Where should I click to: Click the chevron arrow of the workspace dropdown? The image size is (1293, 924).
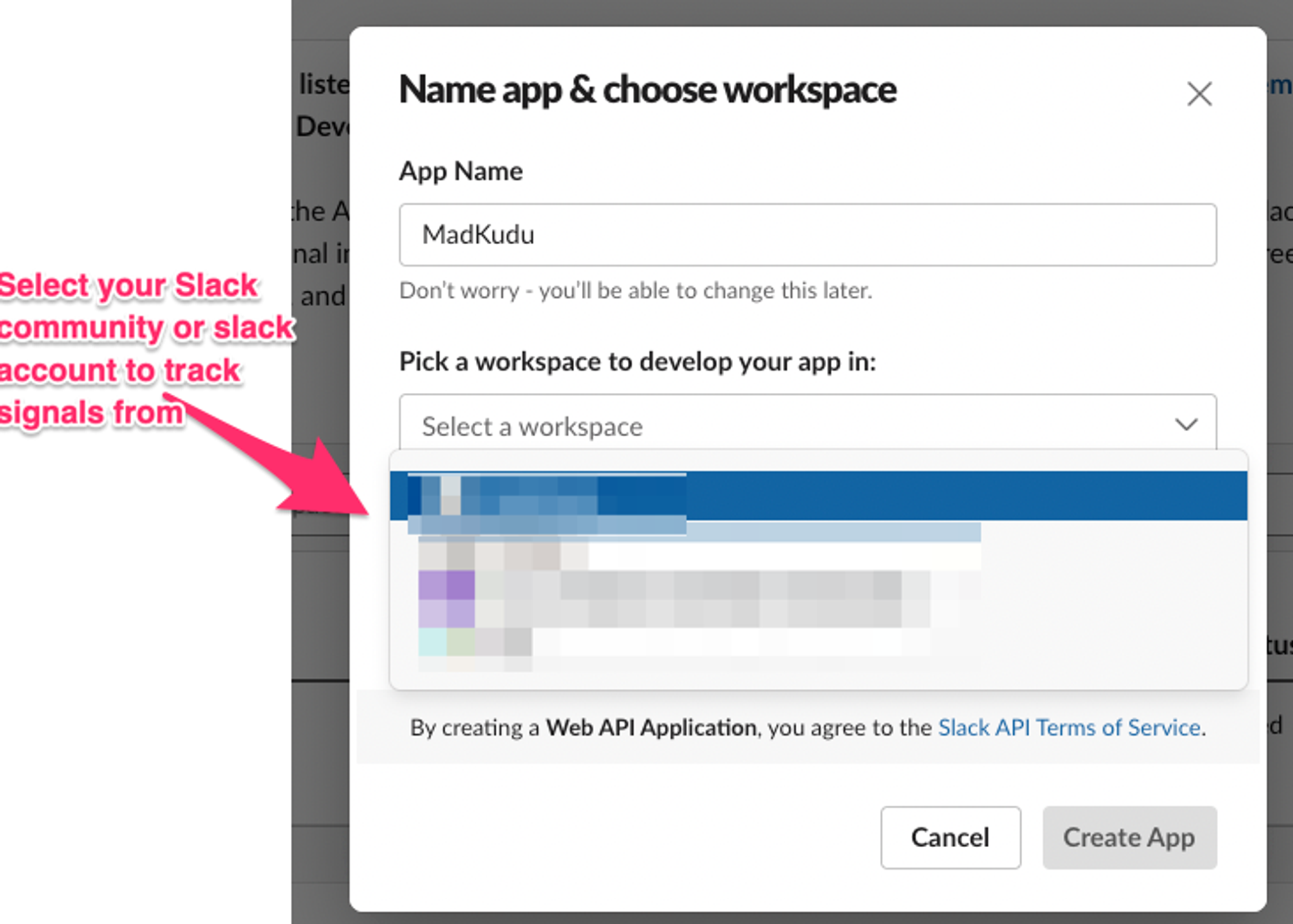[x=1186, y=425]
